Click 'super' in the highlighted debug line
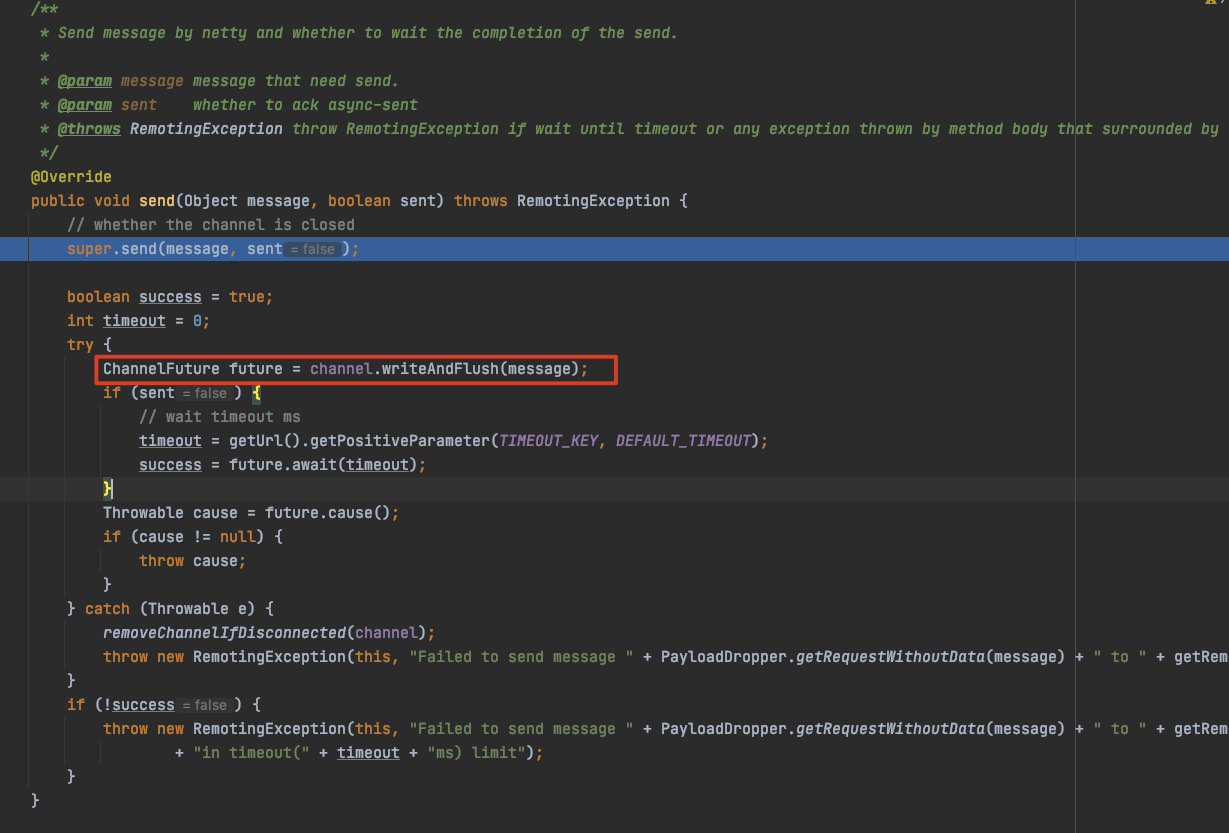The height and width of the screenshot is (833, 1229). coord(89,248)
